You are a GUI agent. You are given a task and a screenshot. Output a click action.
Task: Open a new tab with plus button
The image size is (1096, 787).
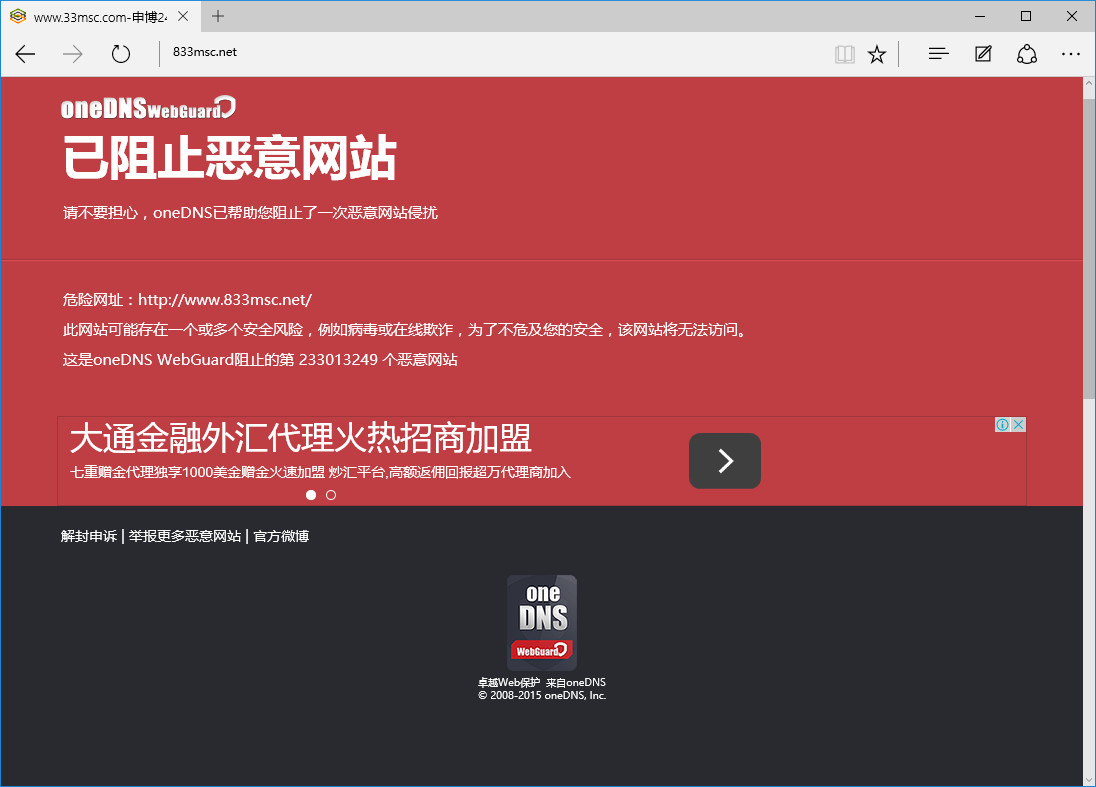click(218, 16)
